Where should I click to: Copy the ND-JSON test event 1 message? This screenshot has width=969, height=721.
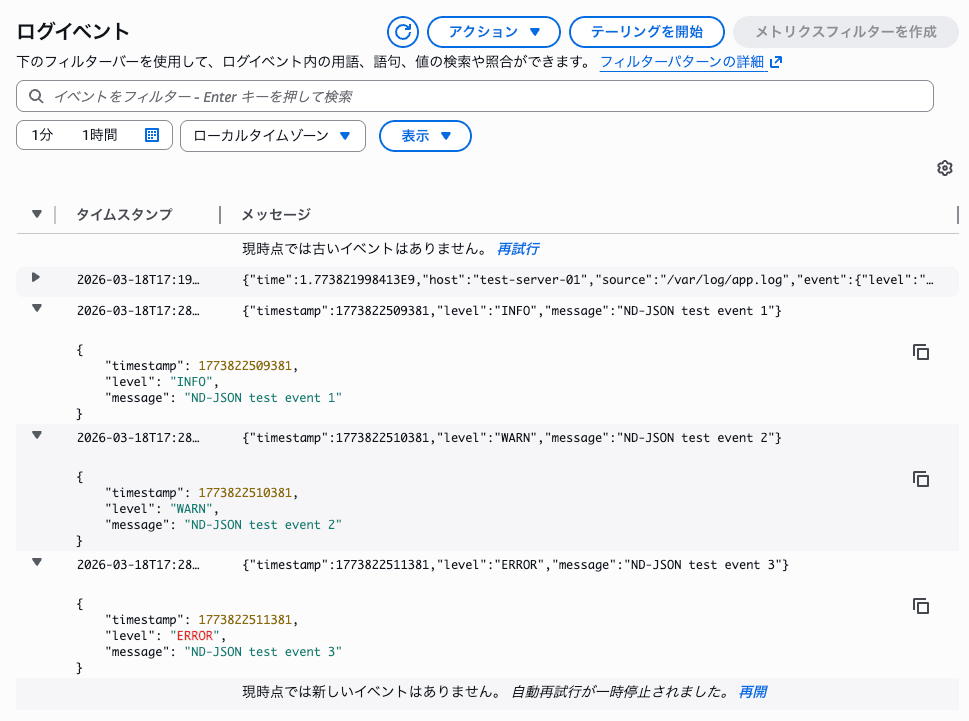(920, 352)
